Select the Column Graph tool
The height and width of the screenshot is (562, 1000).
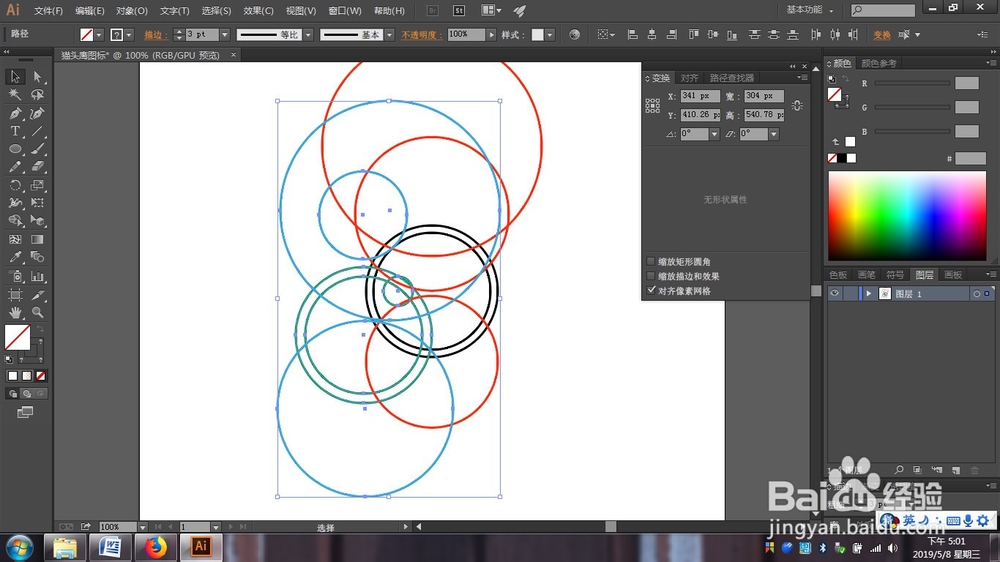pyautogui.click(x=37, y=276)
